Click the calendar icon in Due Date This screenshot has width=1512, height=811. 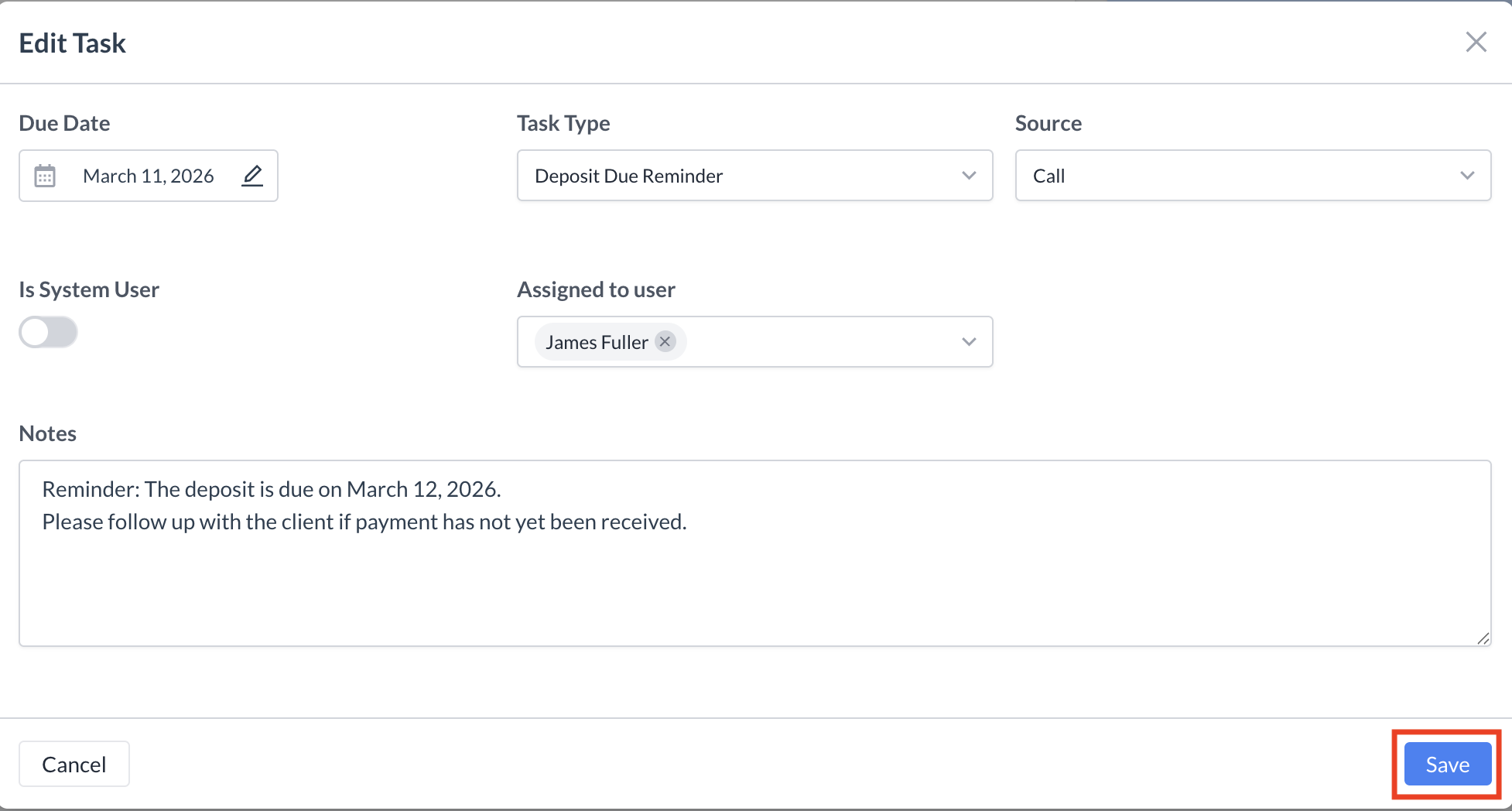[x=45, y=176]
